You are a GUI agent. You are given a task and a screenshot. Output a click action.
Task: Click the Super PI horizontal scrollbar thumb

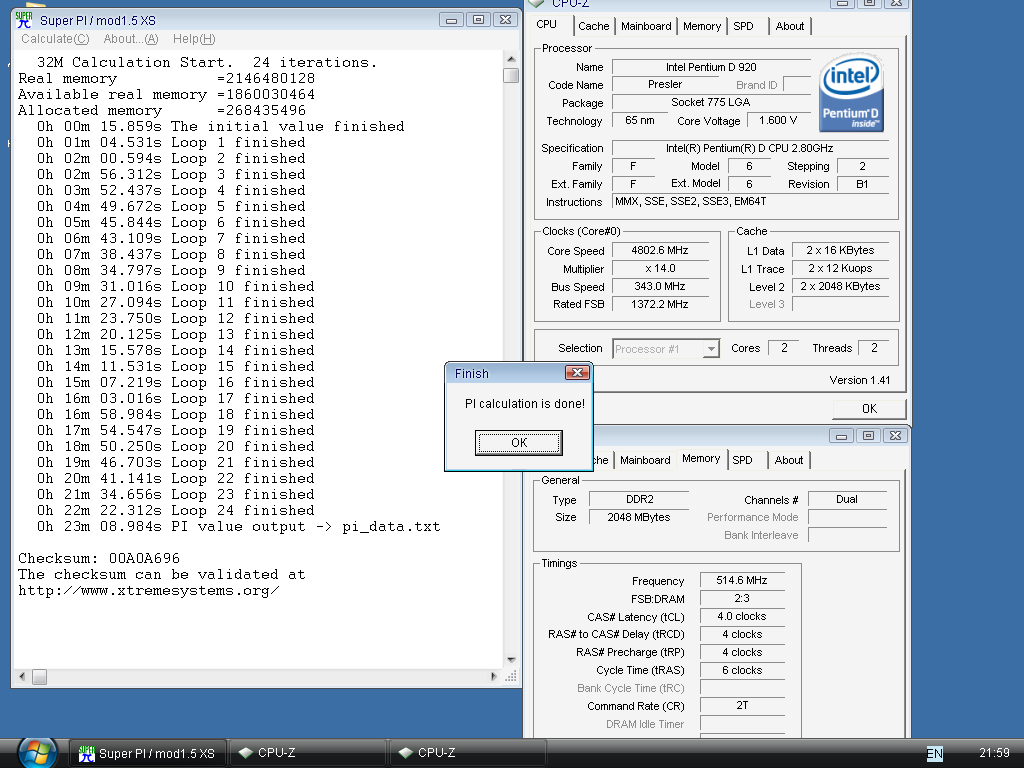pos(39,677)
